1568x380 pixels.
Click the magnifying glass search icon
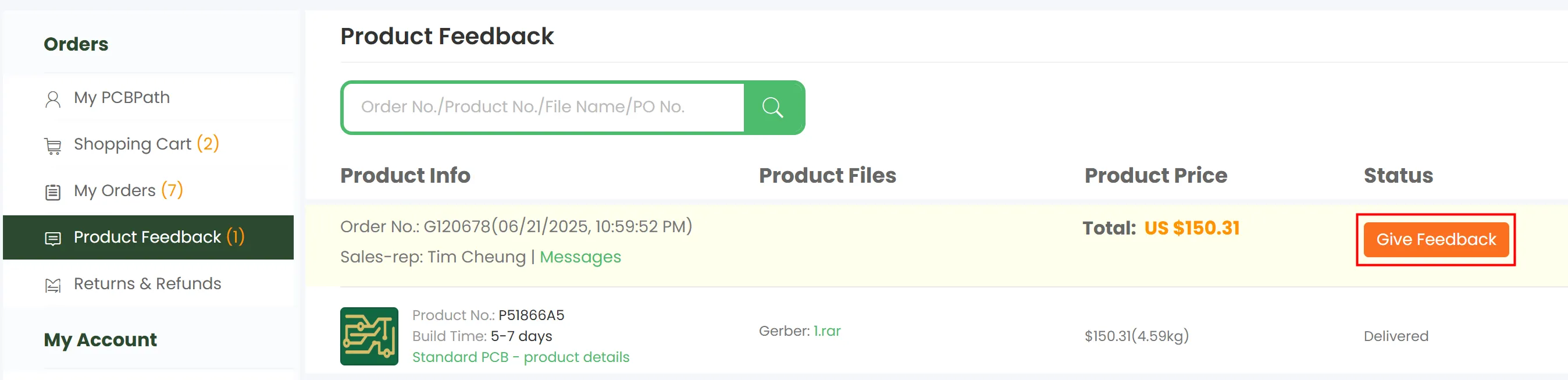tap(773, 108)
